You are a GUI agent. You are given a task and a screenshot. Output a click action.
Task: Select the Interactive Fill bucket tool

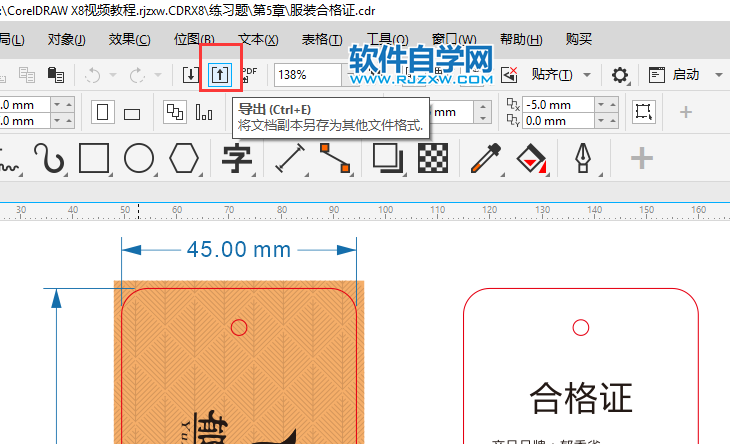tap(531, 158)
